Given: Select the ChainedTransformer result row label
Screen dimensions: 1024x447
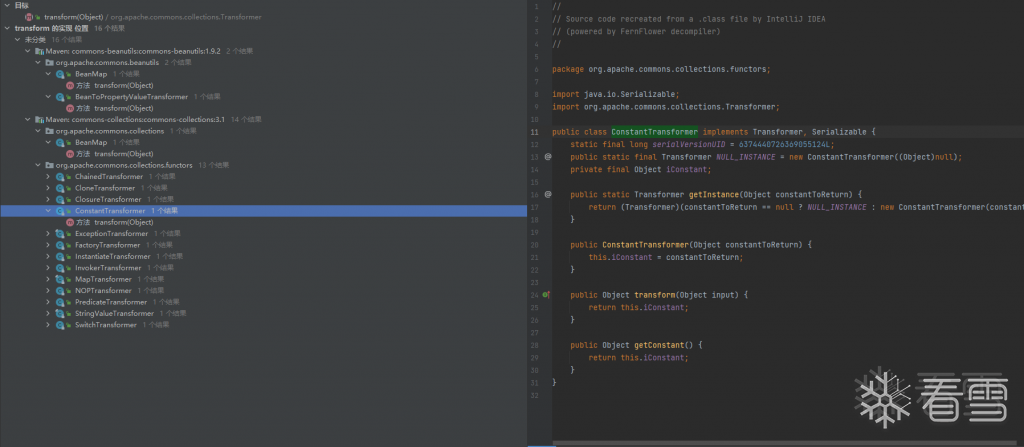Looking at the screenshot, I should click(108, 176).
